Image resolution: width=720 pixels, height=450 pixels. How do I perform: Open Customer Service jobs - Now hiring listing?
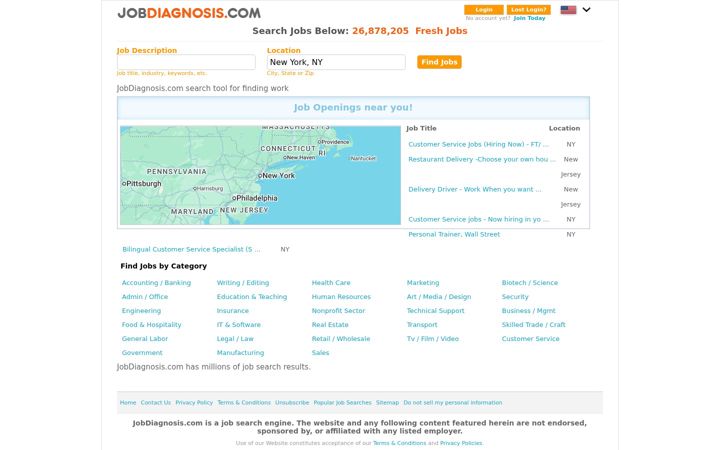coord(478,219)
